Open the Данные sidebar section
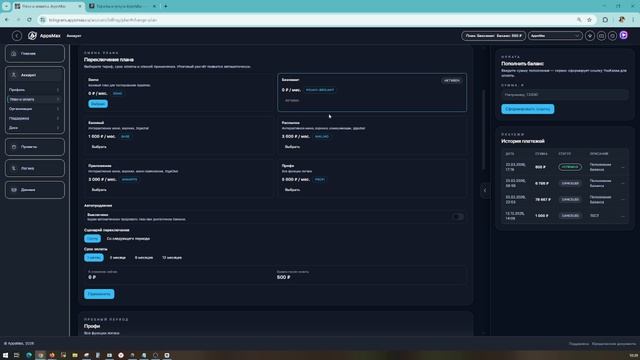 (35, 190)
